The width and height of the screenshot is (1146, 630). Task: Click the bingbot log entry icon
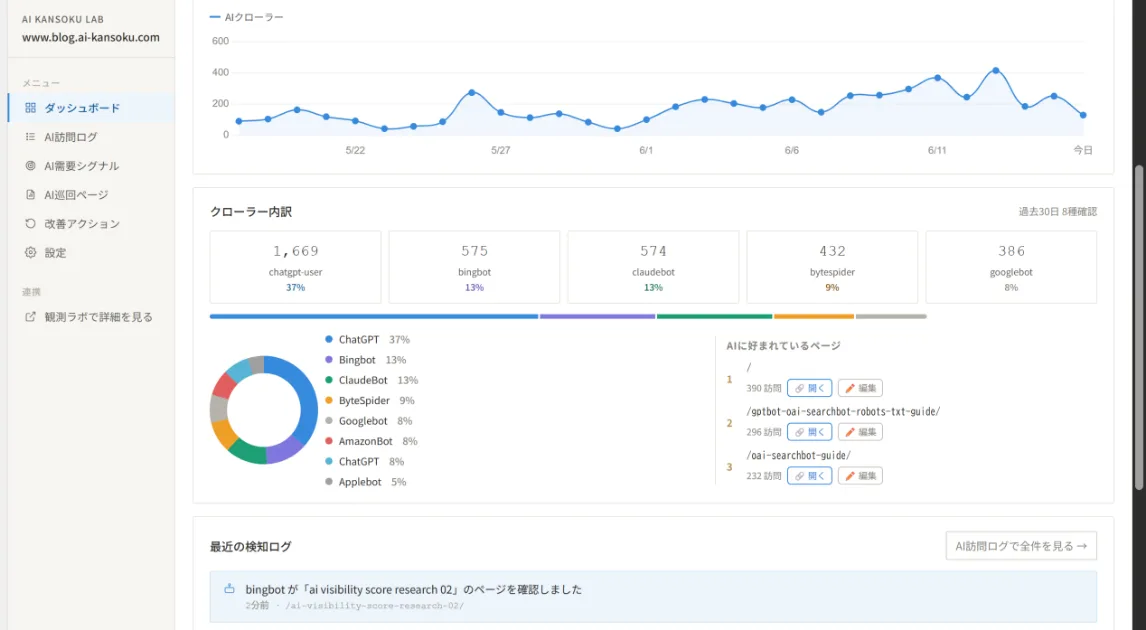tap(229, 588)
